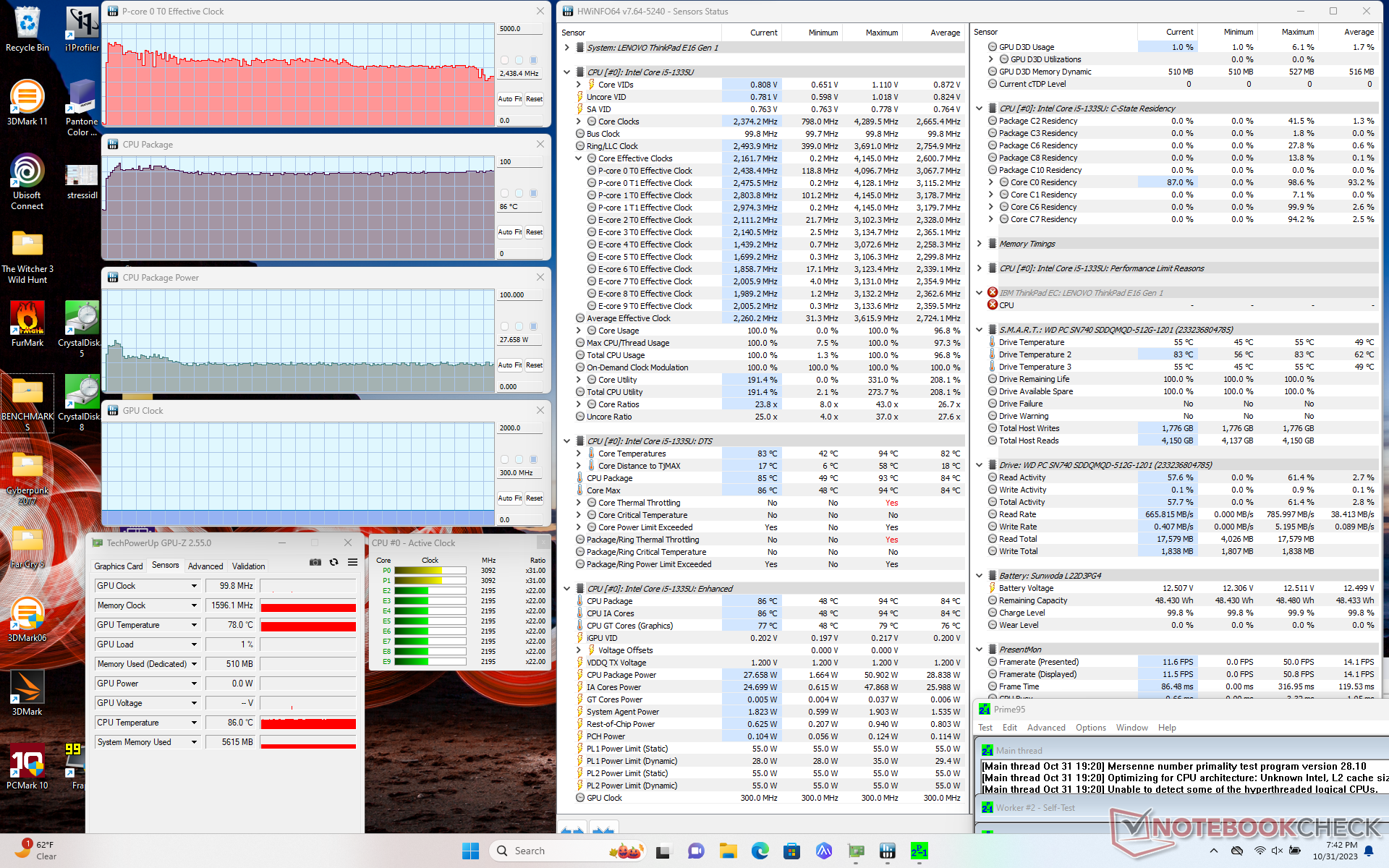The height and width of the screenshot is (868, 1389).
Task: Switch to Graphics Card tab
Action: pos(119,566)
